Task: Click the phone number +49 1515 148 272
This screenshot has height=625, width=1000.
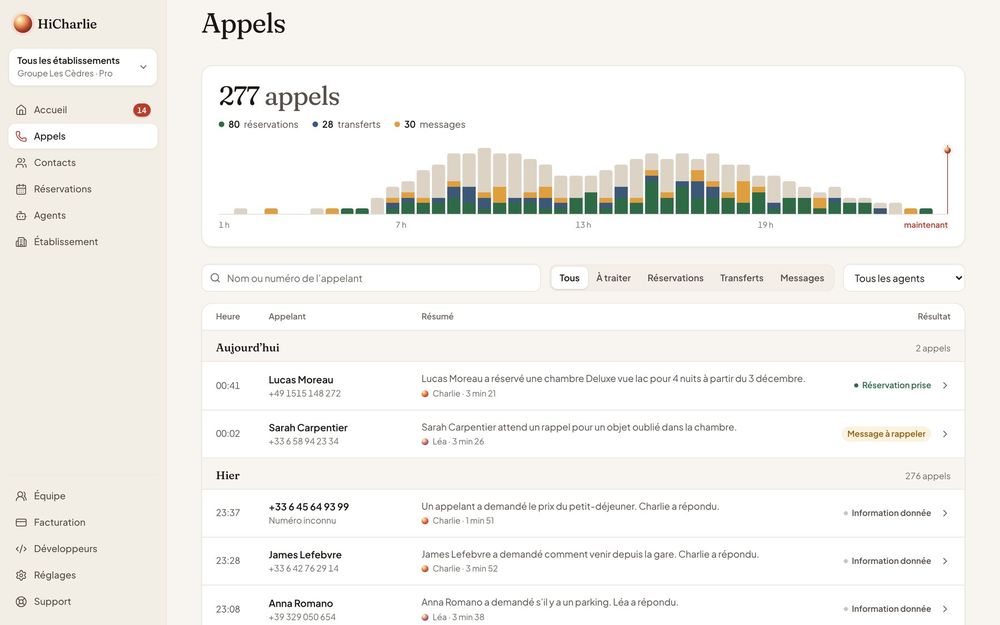Action: 304,393
